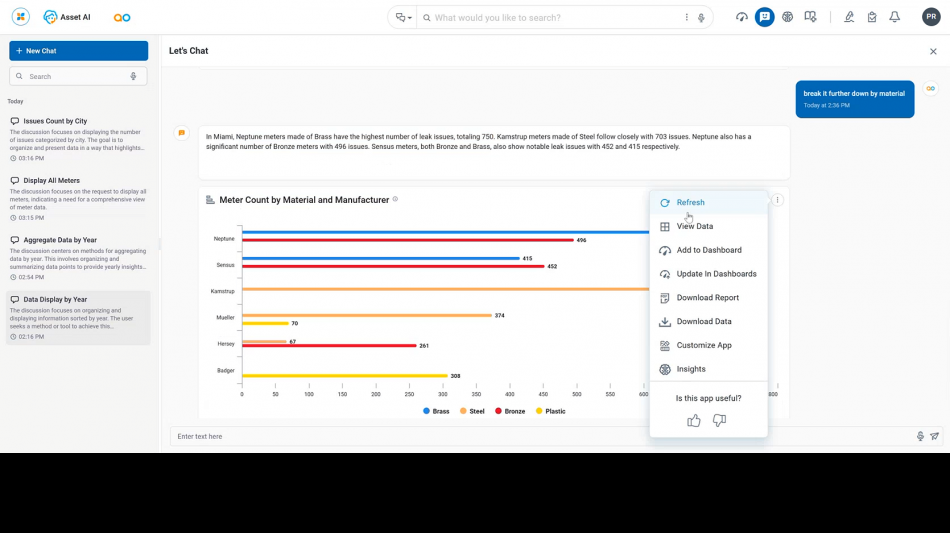Screen dimensions: 950x533
Task: Open search bar vertical dots options
Action: pos(686,17)
